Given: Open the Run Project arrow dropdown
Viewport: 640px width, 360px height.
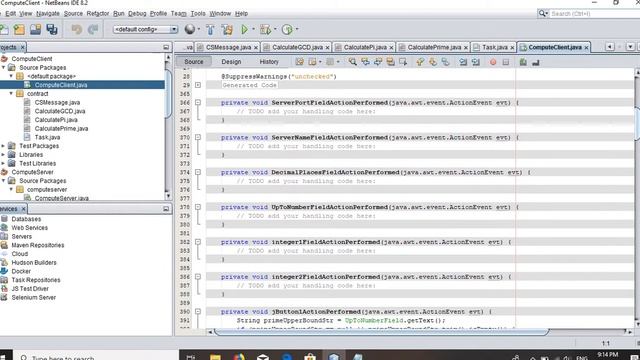Looking at the screenshot, I should point(253,29).
